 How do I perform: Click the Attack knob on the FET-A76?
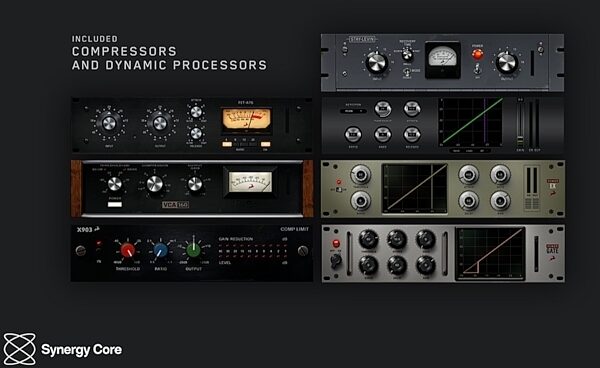(x=196, y=112)
